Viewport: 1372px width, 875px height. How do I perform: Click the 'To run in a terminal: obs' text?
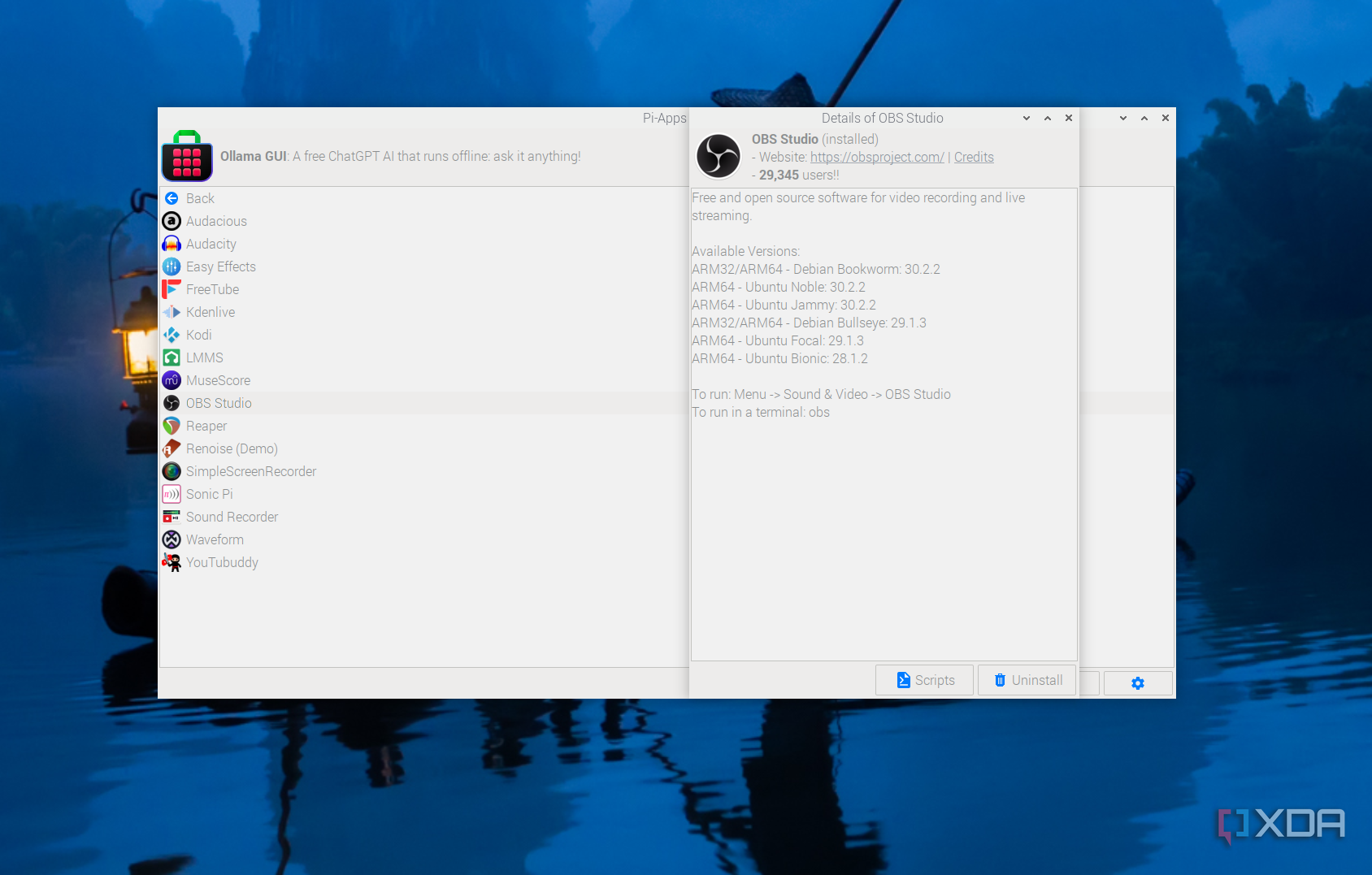click(x=761, y=412)
